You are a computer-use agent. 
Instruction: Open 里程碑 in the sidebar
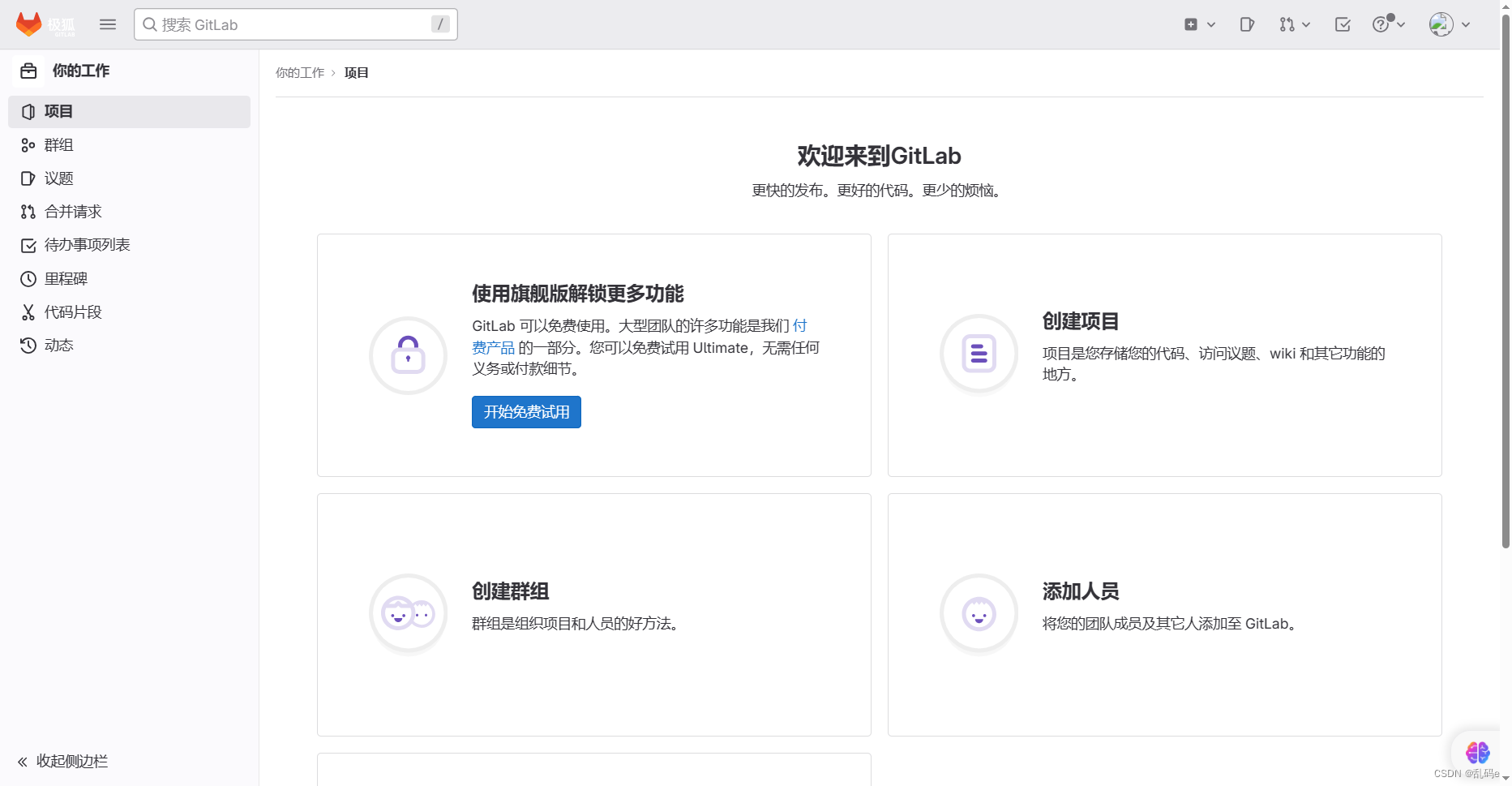pyautogui.click(x=129, y=279)
